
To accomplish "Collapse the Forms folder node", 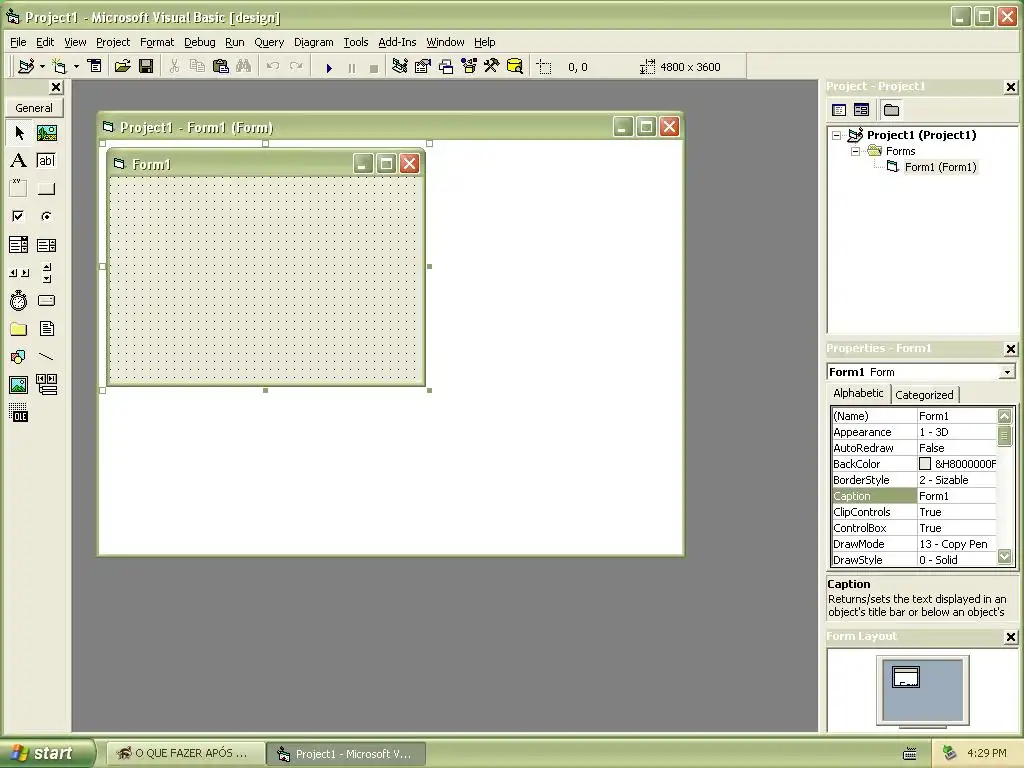I will pos(856,152).
